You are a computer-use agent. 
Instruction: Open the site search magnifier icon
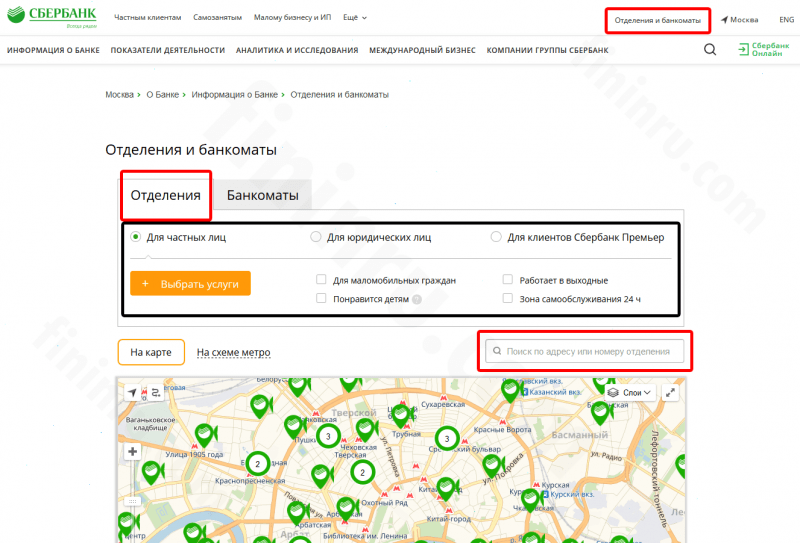710,50
